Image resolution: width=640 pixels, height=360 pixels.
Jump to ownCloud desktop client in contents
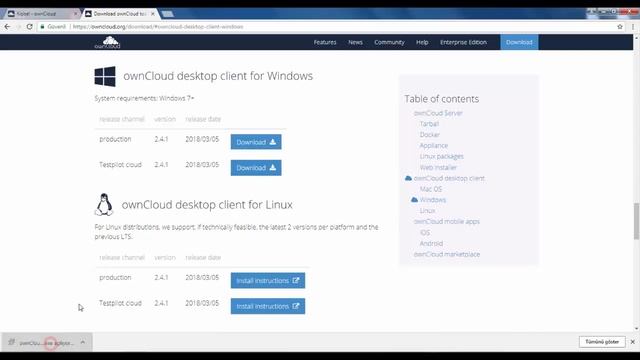coord(449,178)
